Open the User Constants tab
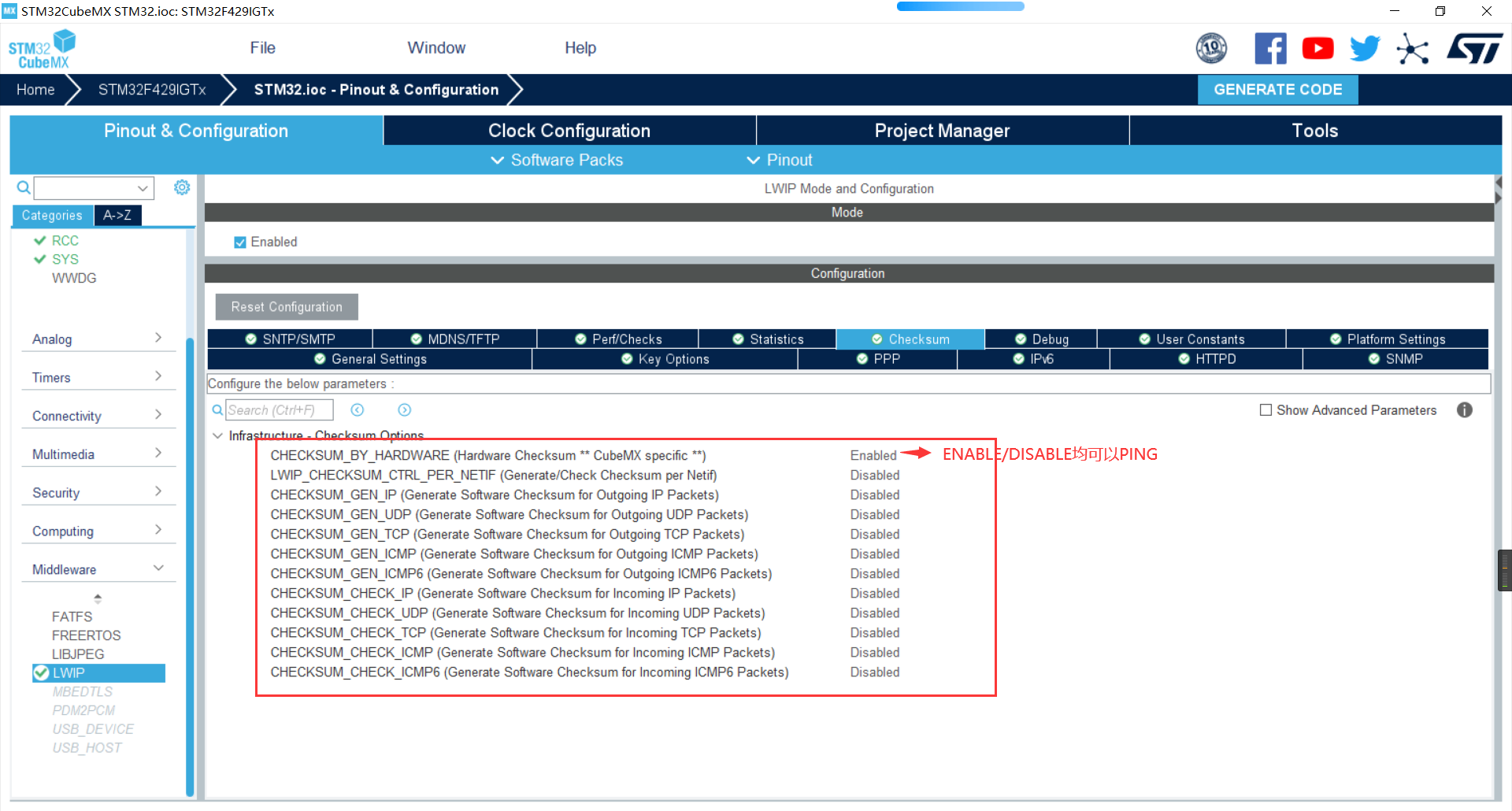 click(1191, 339)
